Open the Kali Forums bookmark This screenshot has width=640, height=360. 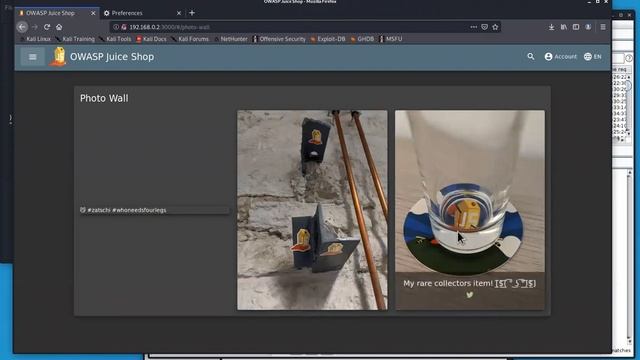coord(190,39)
